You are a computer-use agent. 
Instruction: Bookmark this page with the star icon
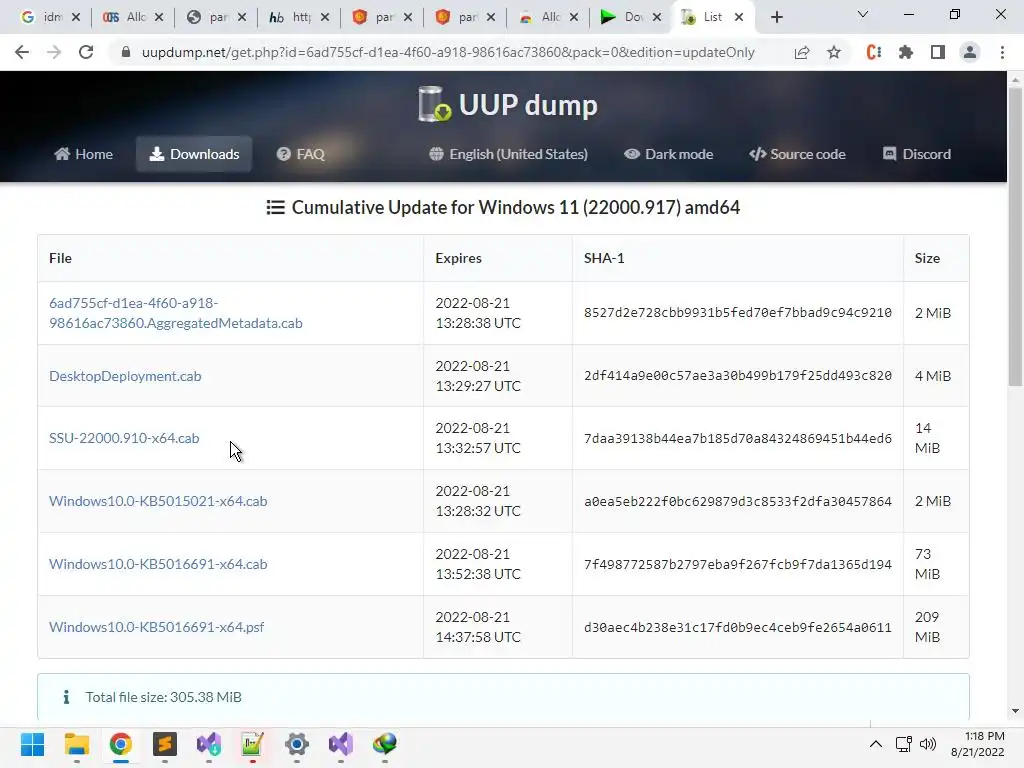(834, 52)
